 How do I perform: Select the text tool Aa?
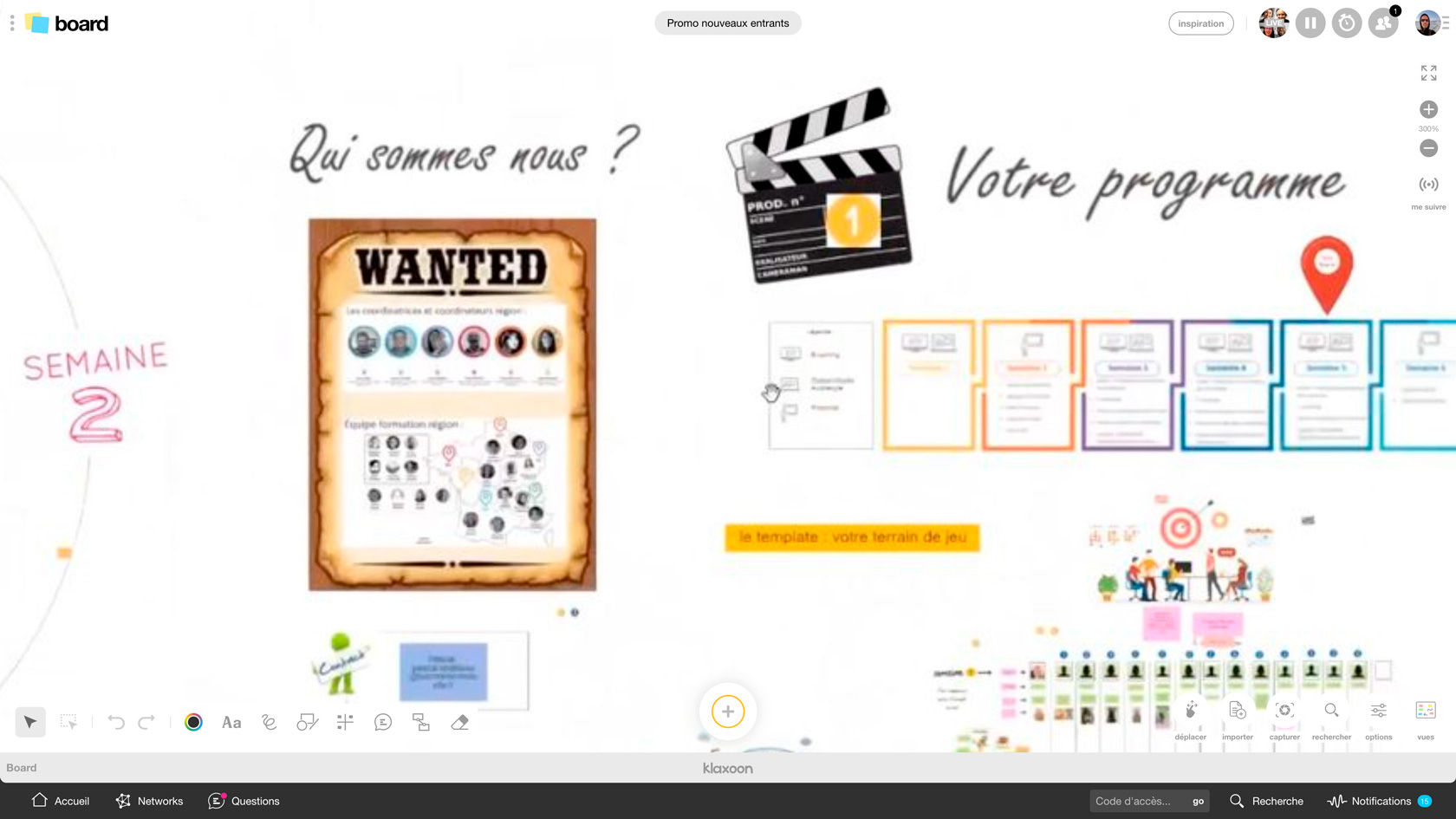[231, 722]
